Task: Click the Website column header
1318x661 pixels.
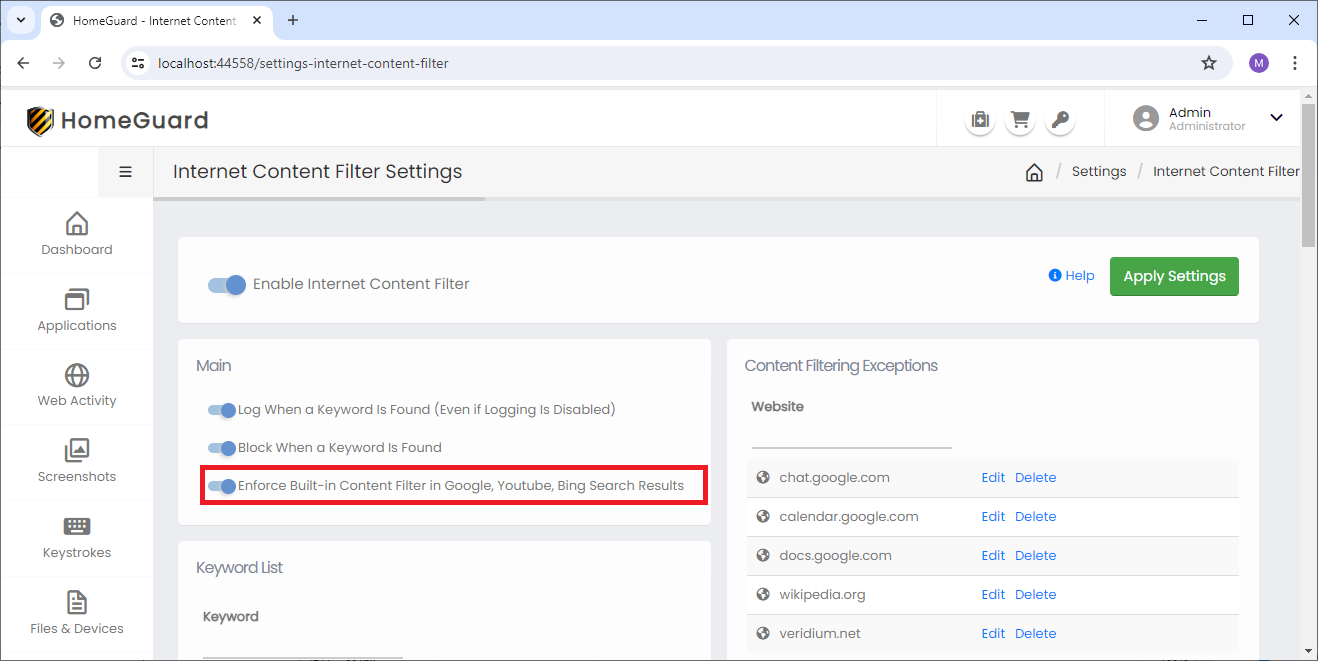Action: 778,407
